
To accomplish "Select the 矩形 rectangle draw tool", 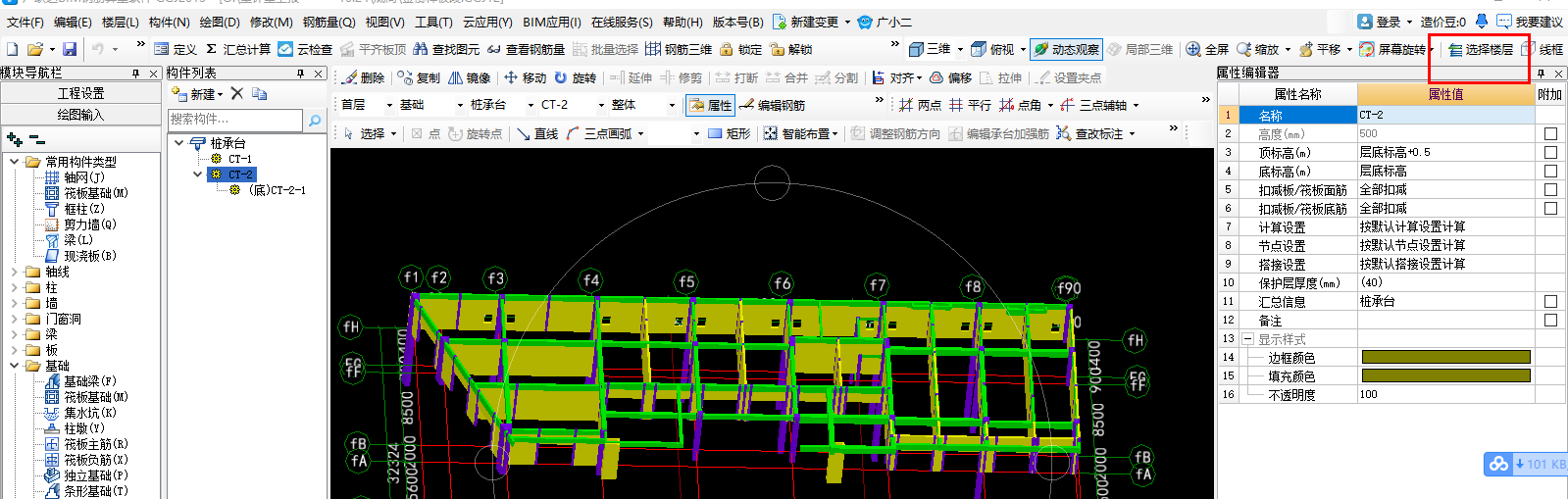I will [729, 133].
